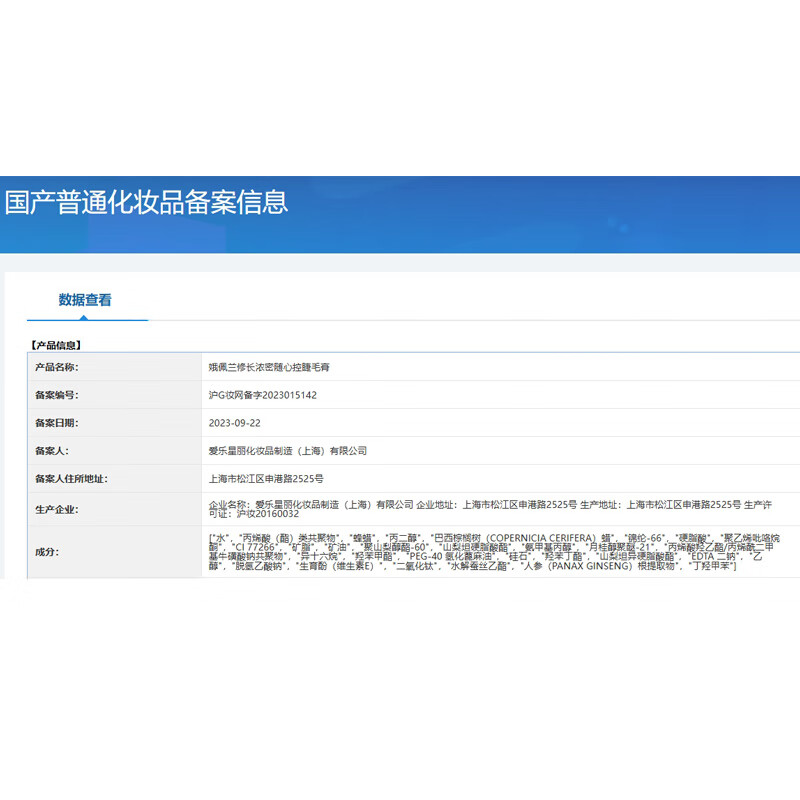Click the 备案人 row label
The width and height of the screenshot is (800, 800).
click(51, 451)
